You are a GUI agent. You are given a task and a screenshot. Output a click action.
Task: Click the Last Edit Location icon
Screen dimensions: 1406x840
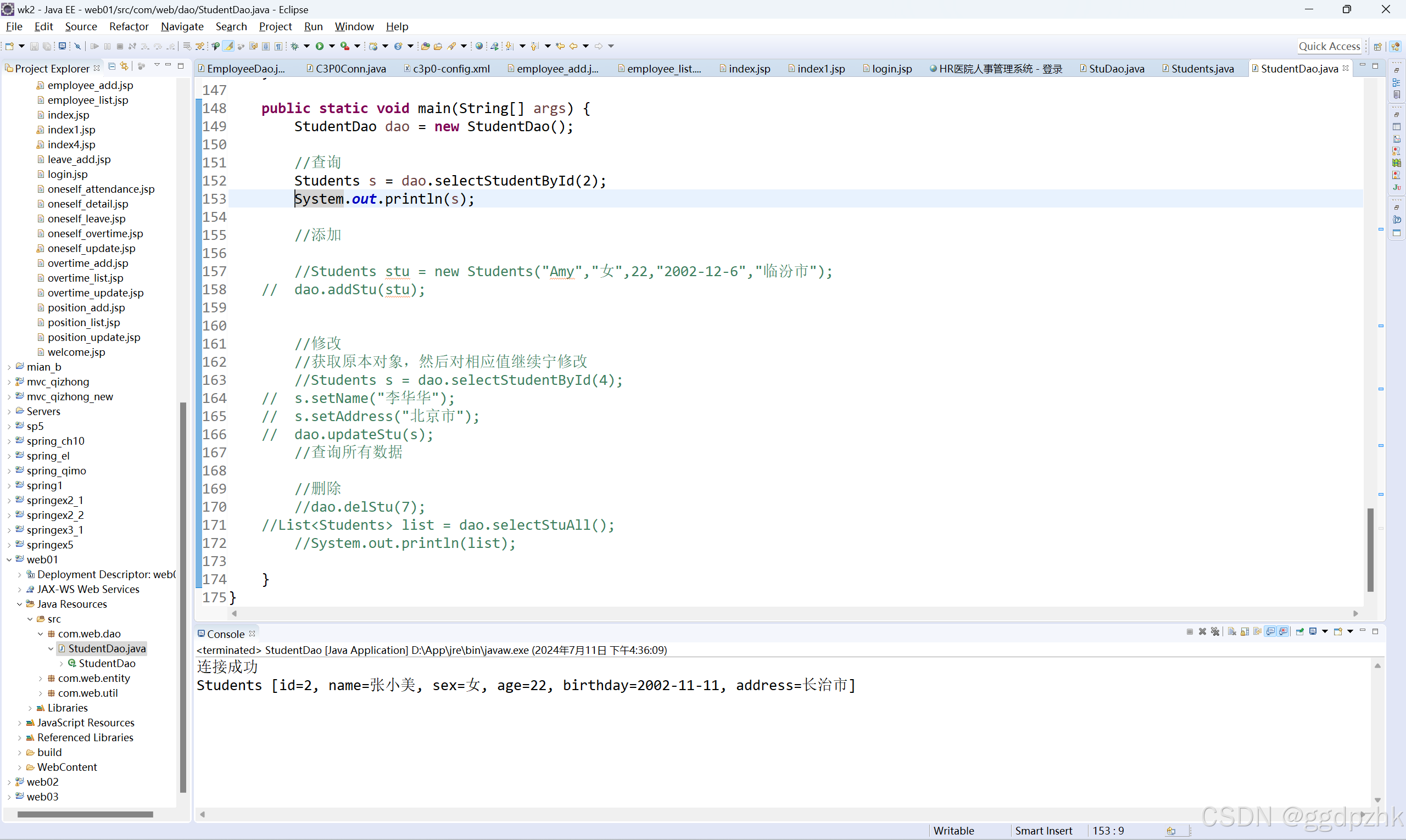pyautogui.click(x=560, y=47)
